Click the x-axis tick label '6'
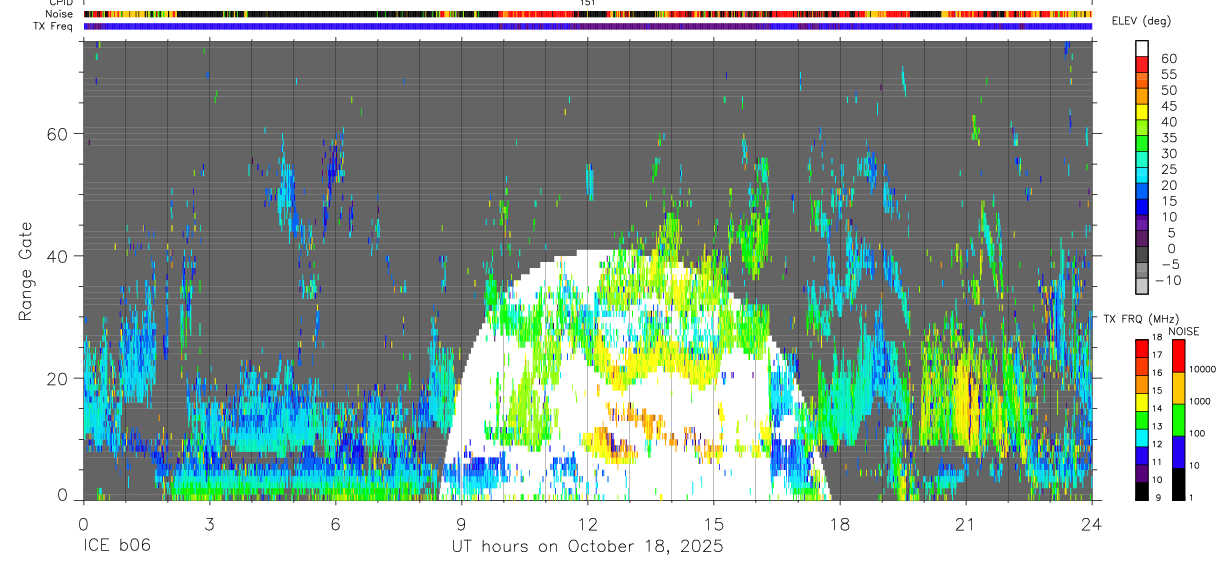The height and width of the screenshot is (567, 1228). point(335,524)
